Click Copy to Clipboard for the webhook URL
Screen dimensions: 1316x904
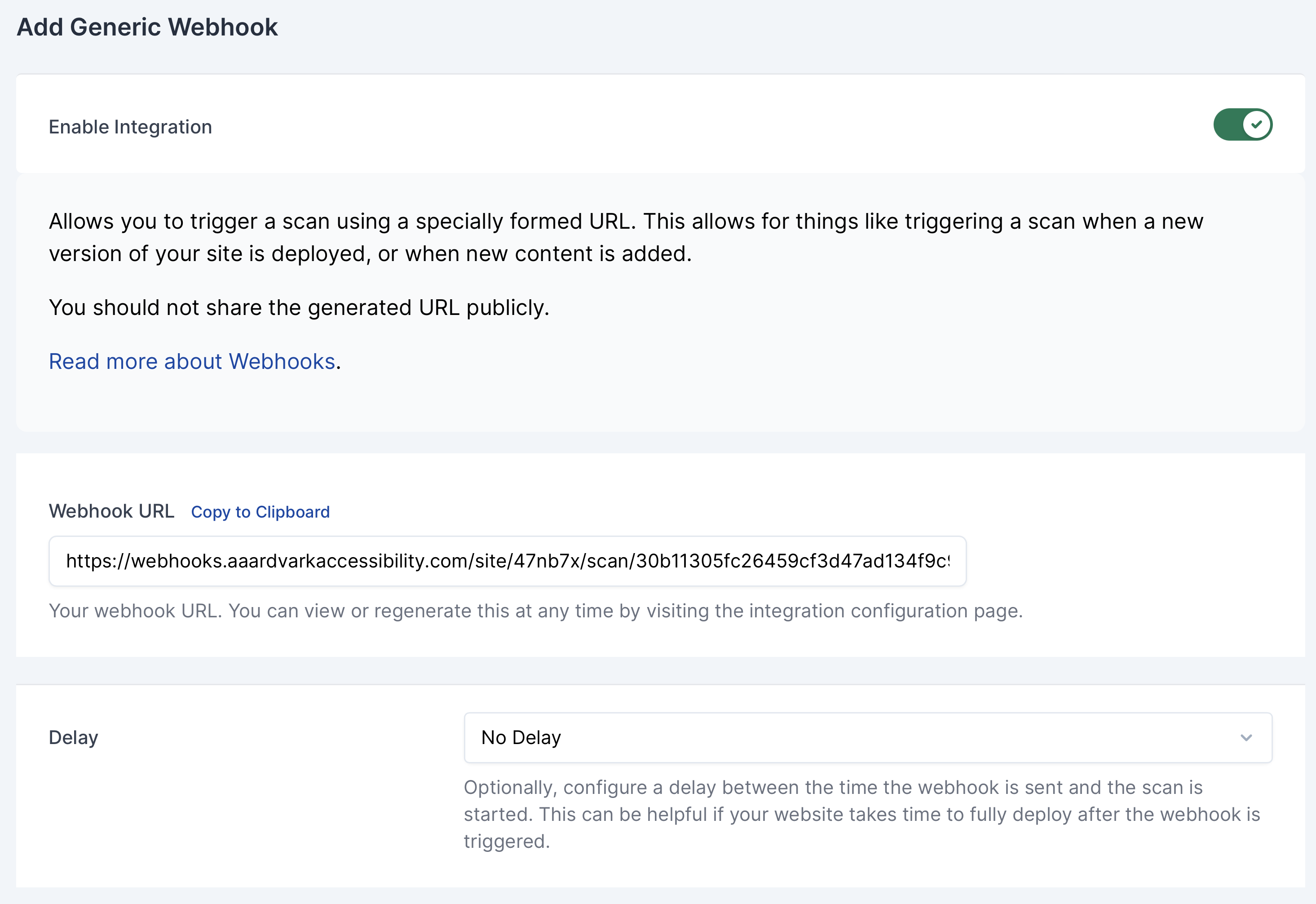(260, 512)
